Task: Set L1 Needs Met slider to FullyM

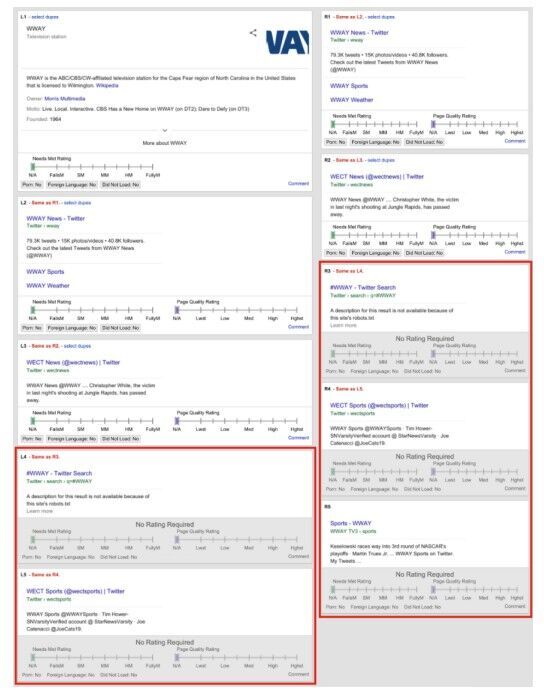Action: [x=153, y=167]
